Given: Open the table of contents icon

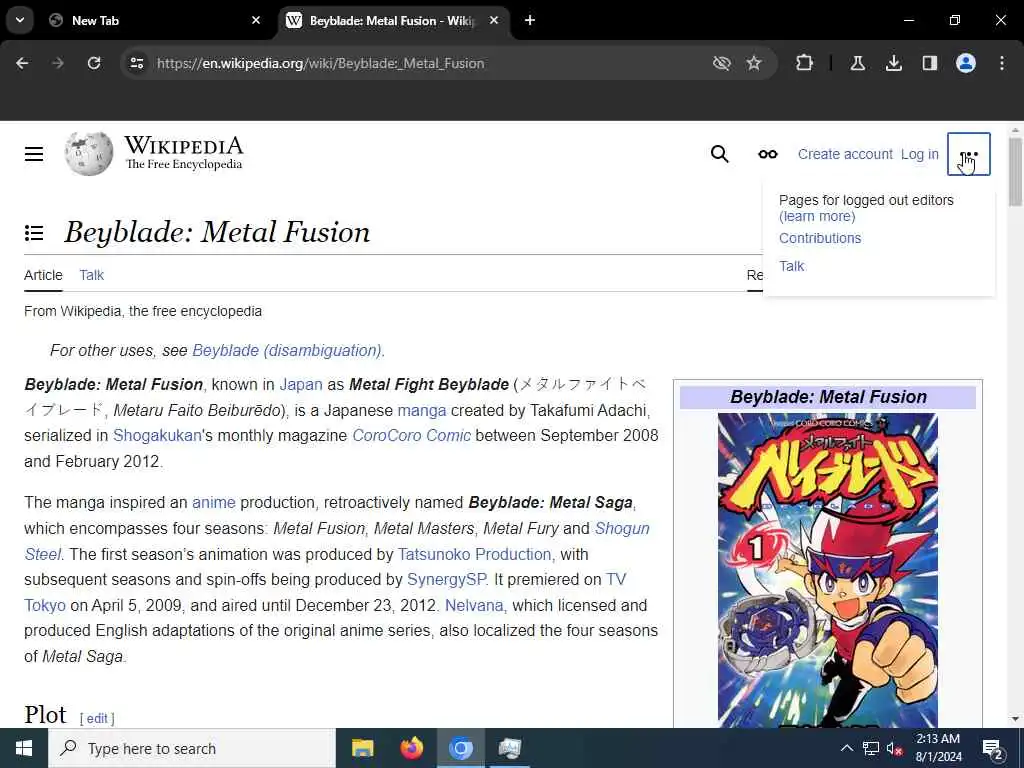Looking at the screenshot, I should (x=34, y=232).
